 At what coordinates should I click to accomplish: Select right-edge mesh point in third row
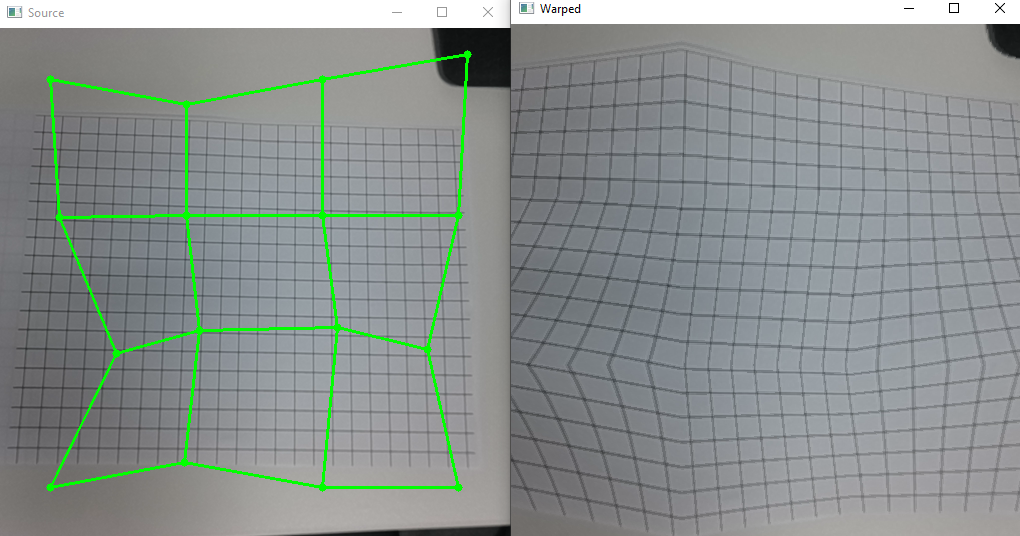click(427, 350)
